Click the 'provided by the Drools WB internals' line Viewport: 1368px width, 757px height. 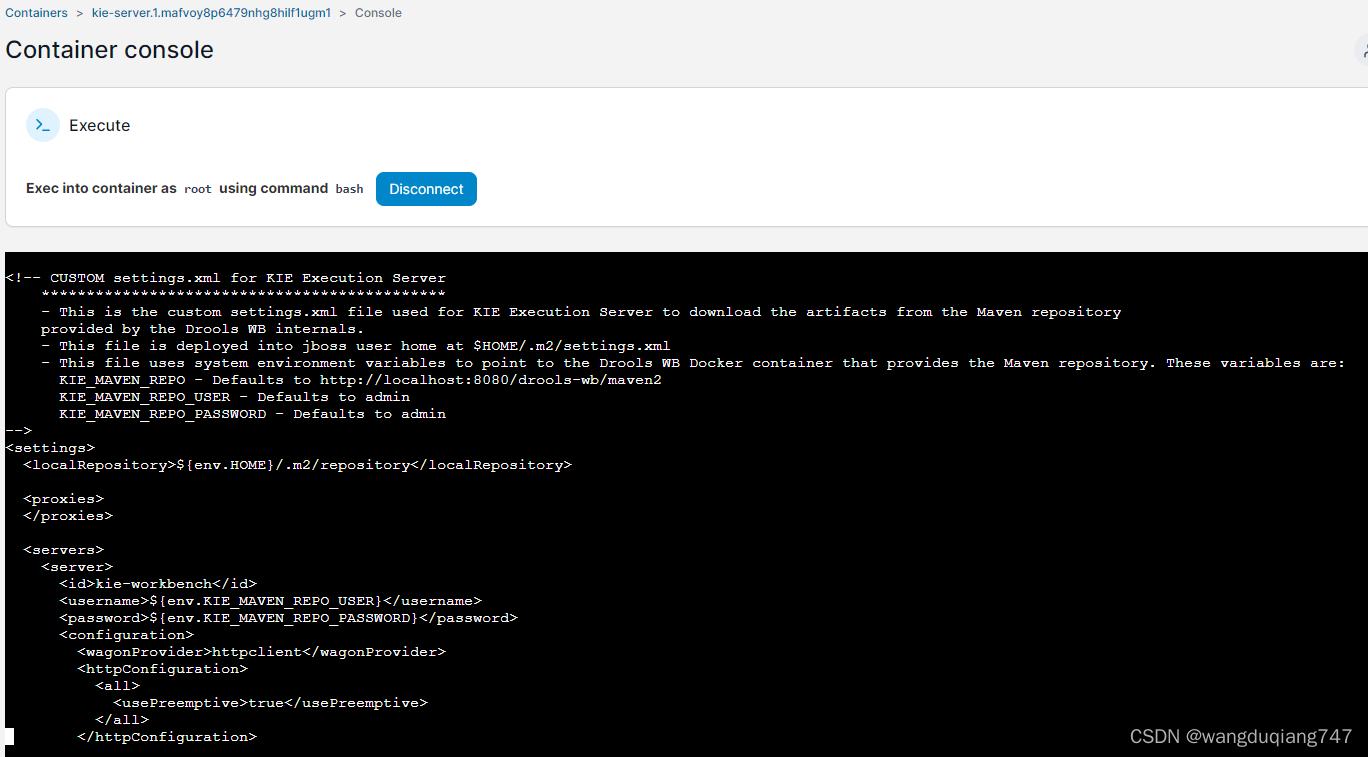203,329
